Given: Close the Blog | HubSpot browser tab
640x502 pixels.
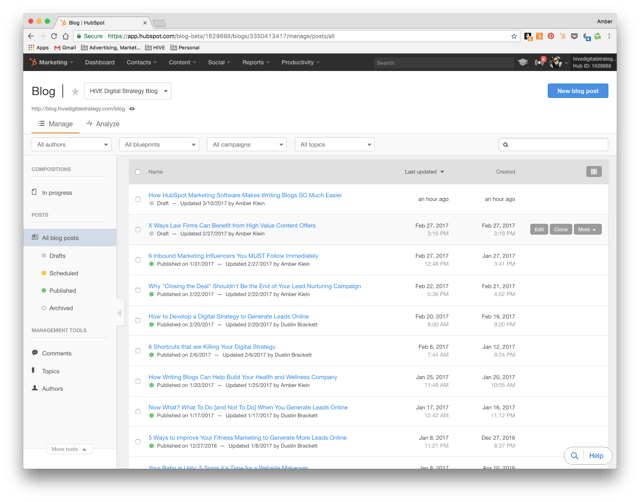Looking at the screenshot, I should (145, 23).
